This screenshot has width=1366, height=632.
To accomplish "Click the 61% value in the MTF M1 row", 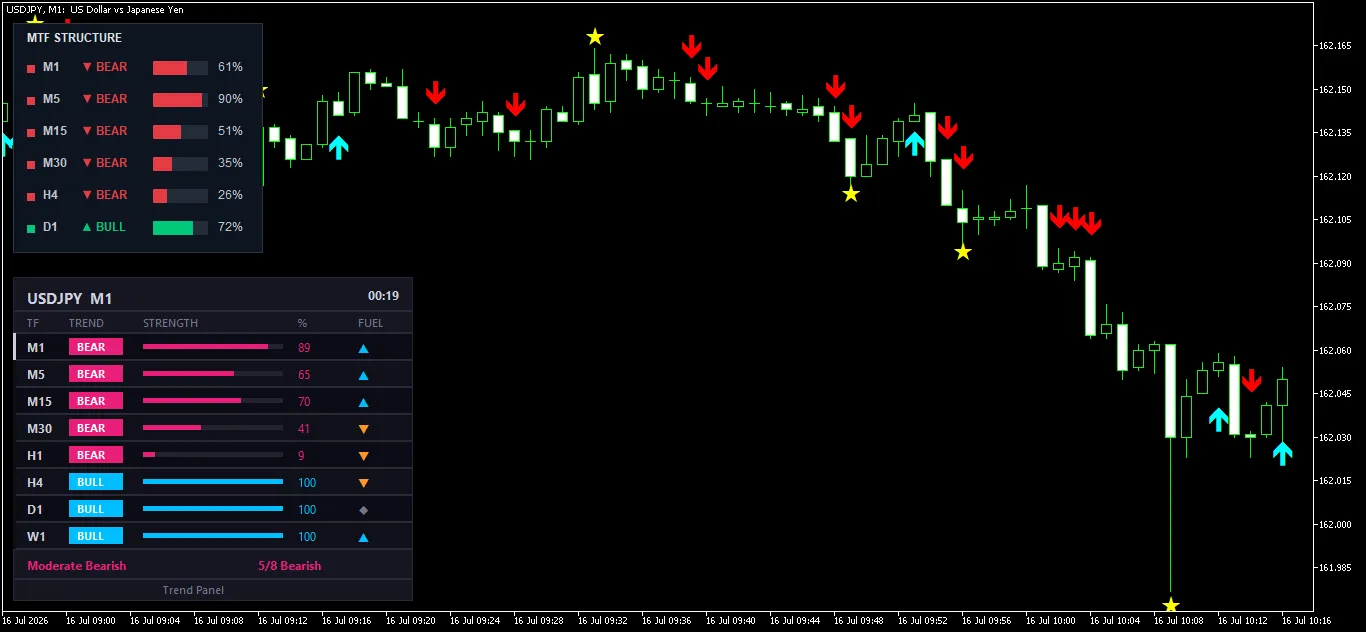I will (230, 67).
